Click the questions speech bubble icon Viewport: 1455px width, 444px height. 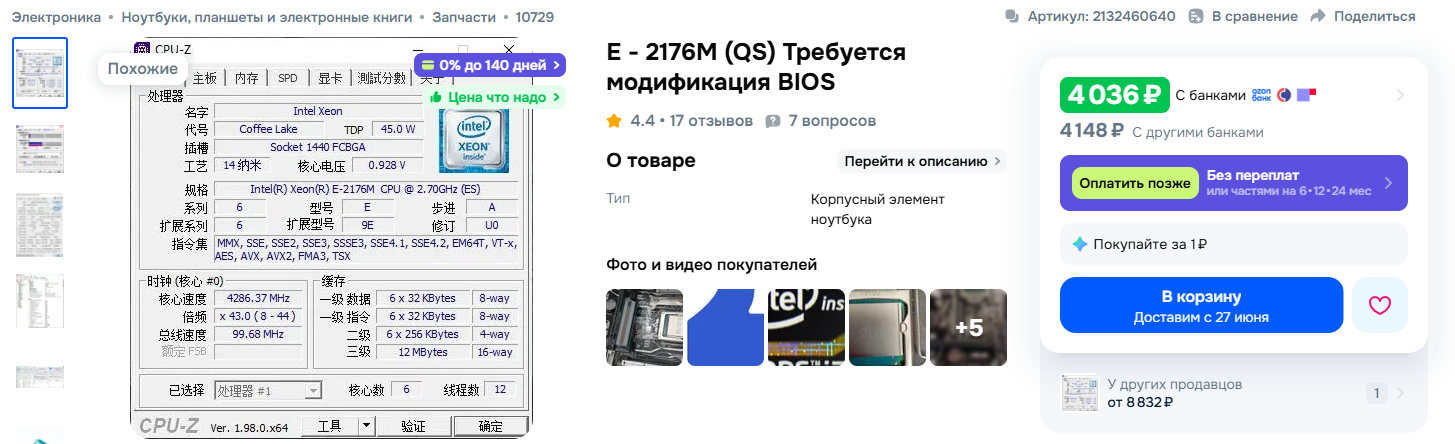click(x=773, y=121)
